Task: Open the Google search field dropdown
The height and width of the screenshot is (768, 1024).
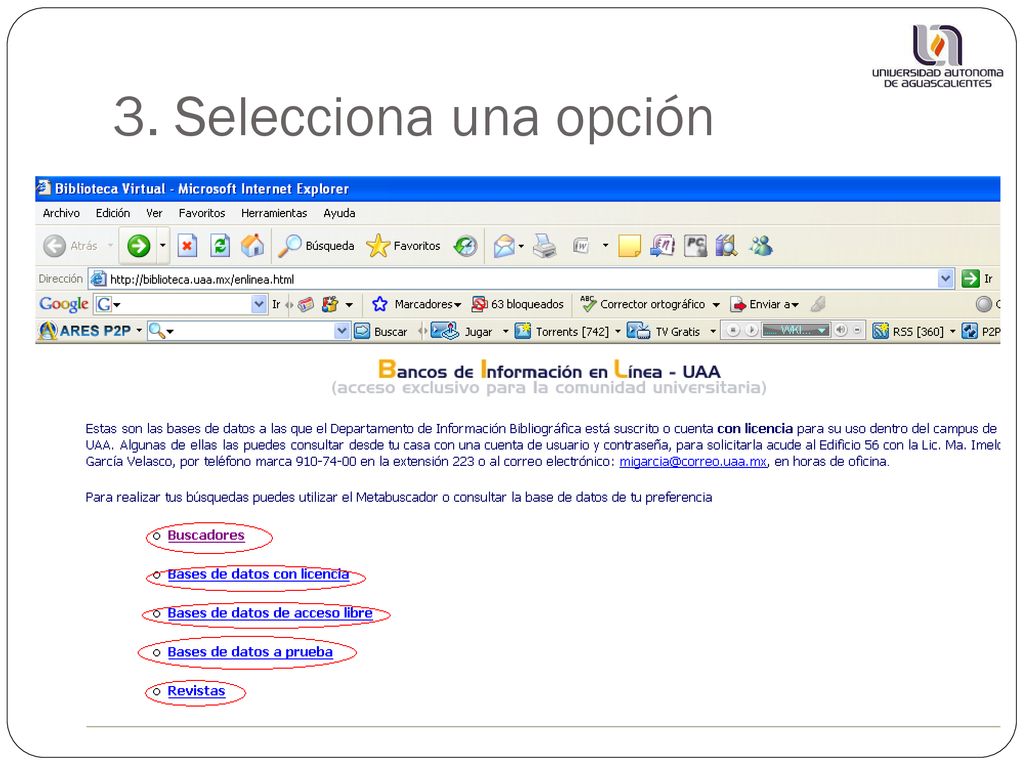Action: tap(259, 304)
